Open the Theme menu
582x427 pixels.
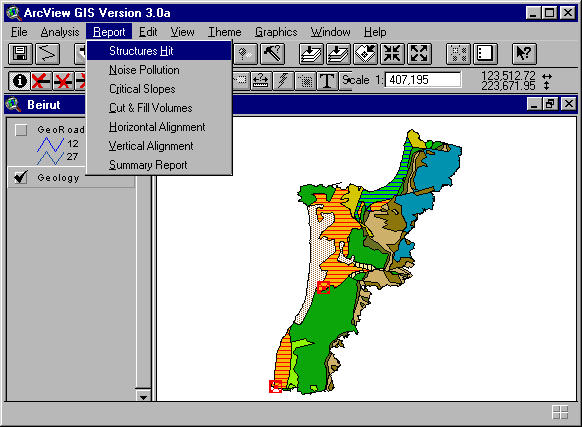[x=224, y=32]
